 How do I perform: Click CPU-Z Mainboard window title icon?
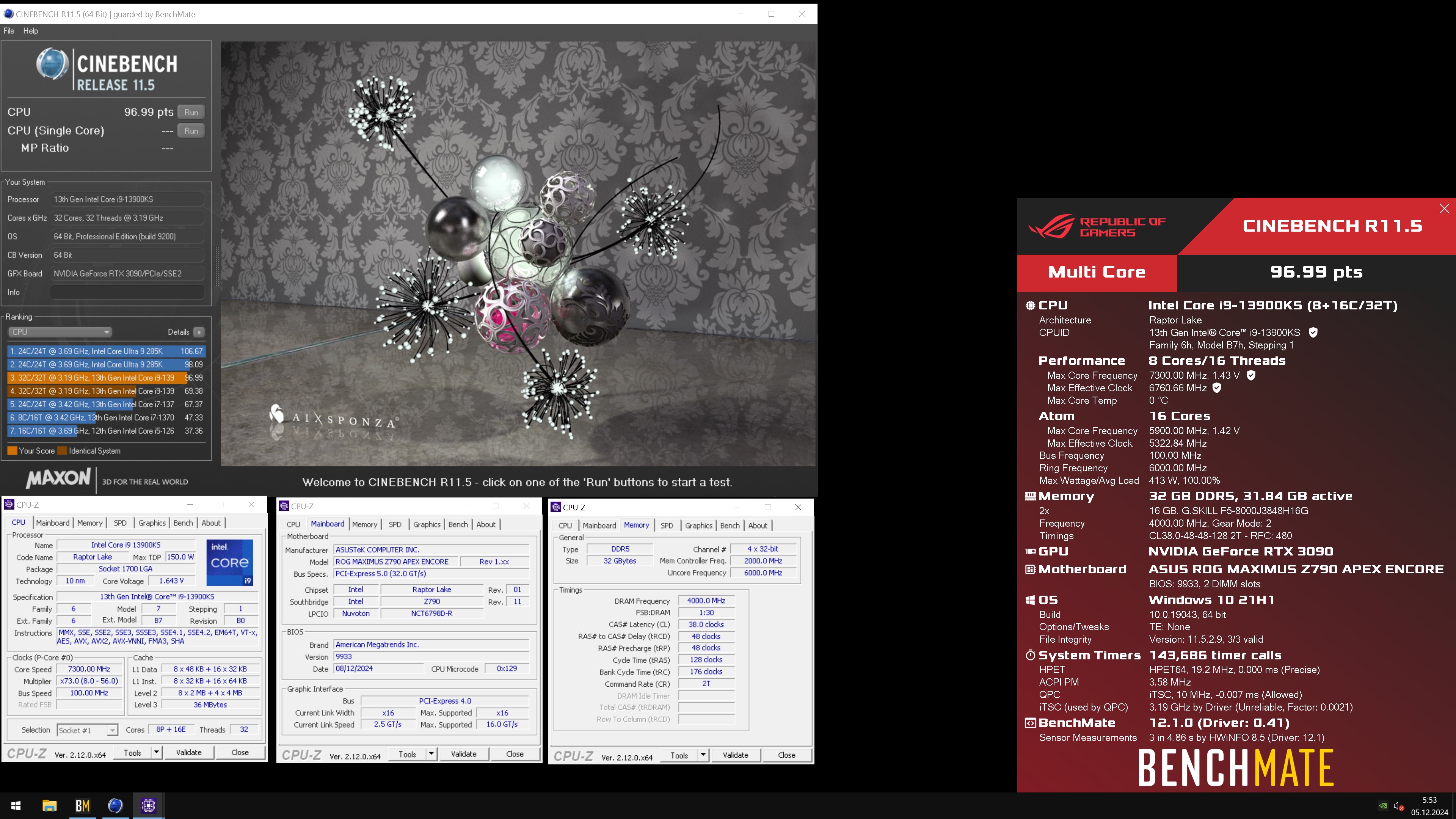tap(284, 506)
